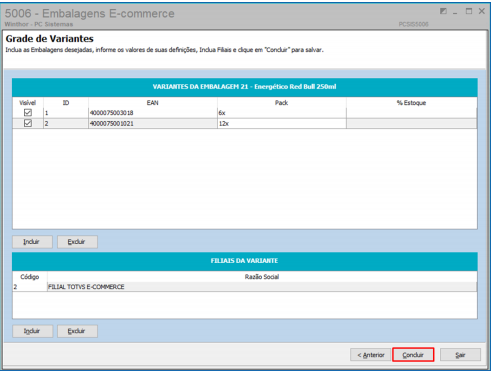This screenshot has width=491, height=372.
Task: Maximize the Embalagens E-commerce window
Action: pyautogui.click(x=469, y=11)
